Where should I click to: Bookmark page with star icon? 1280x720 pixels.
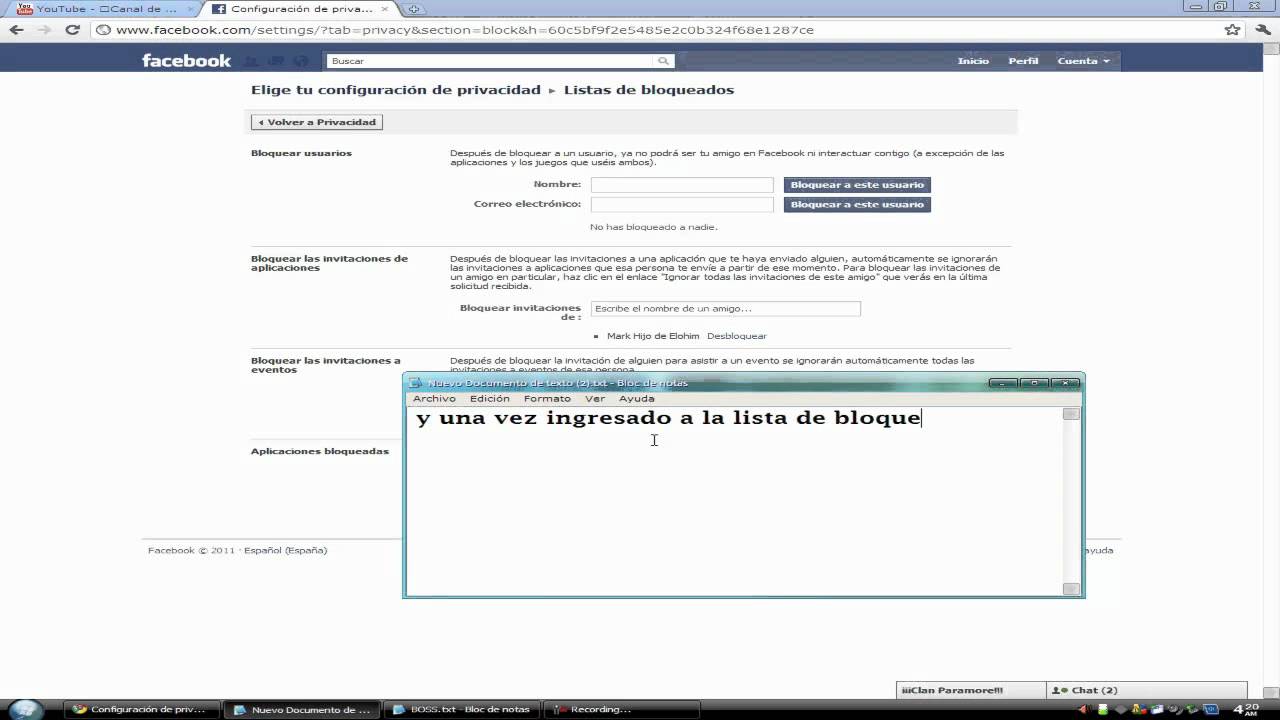point(1232,30)
